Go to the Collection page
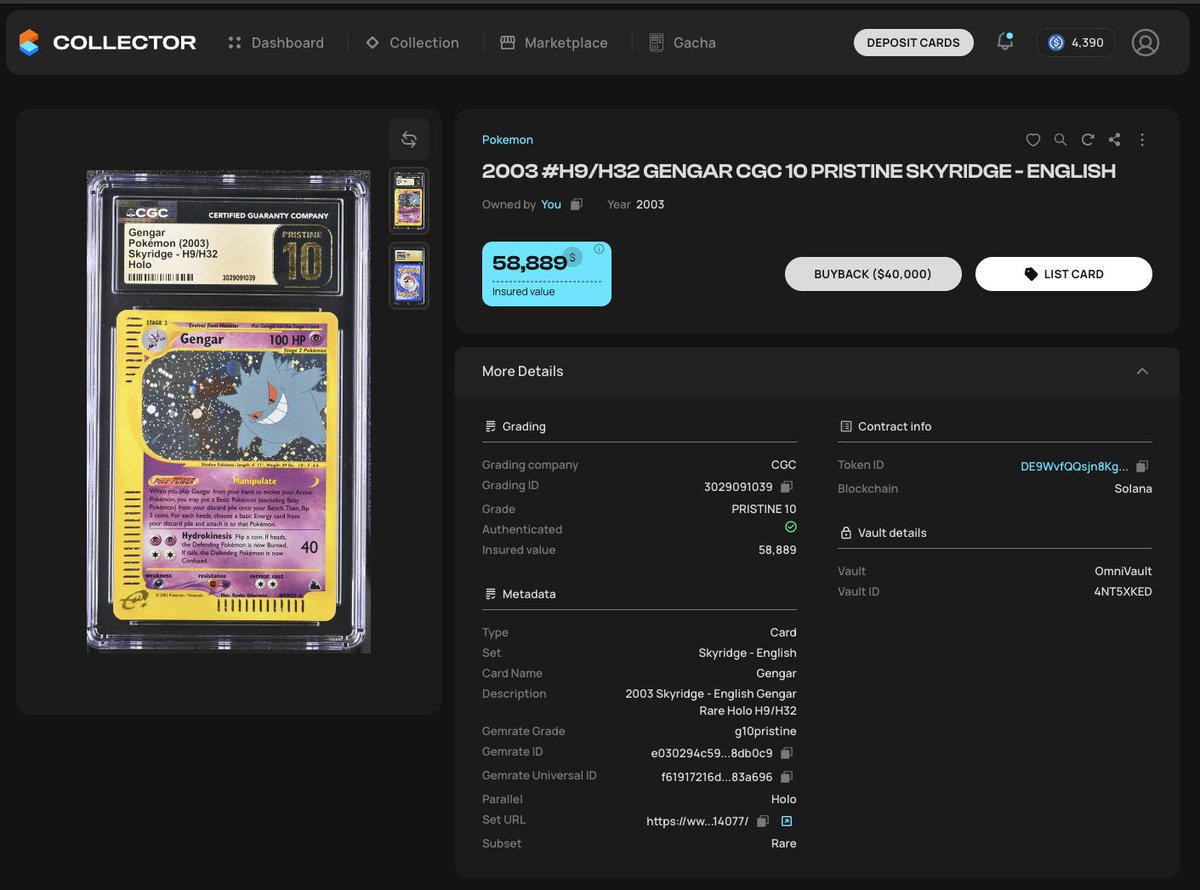The width and height of the screenshot is (1200, 890). tap(412, 43)
